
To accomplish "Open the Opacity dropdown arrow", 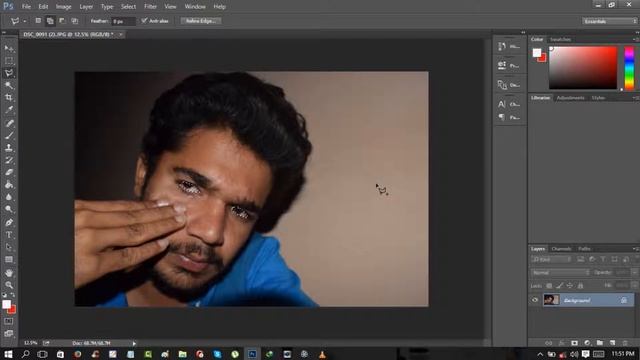I will click(x=635, y=272).
